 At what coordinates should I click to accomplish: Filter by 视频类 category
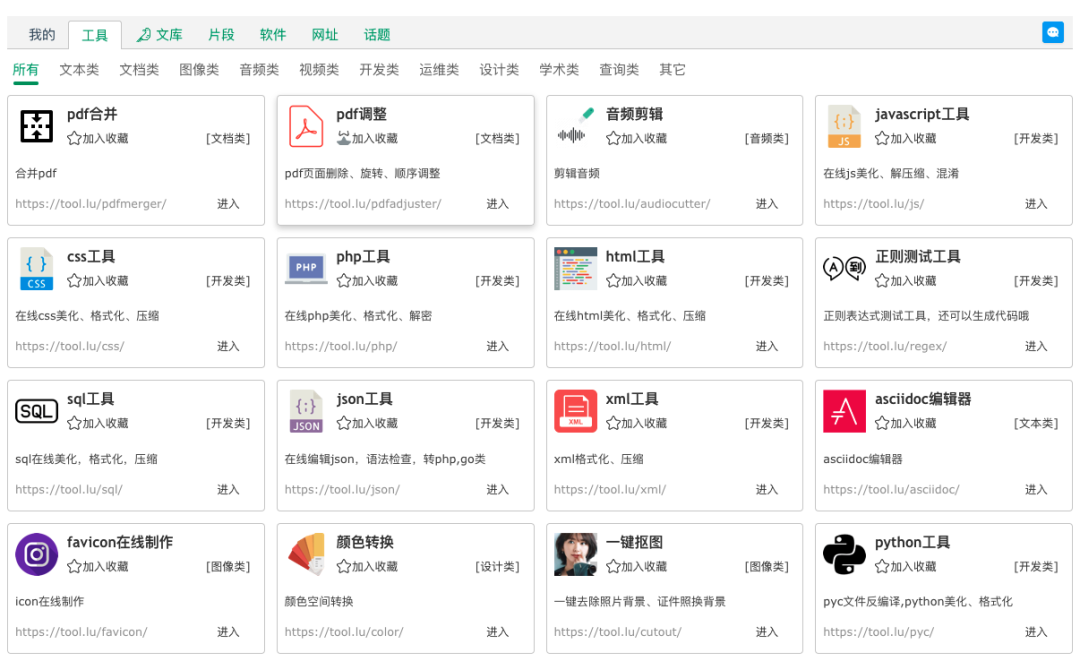coord(319,70)
